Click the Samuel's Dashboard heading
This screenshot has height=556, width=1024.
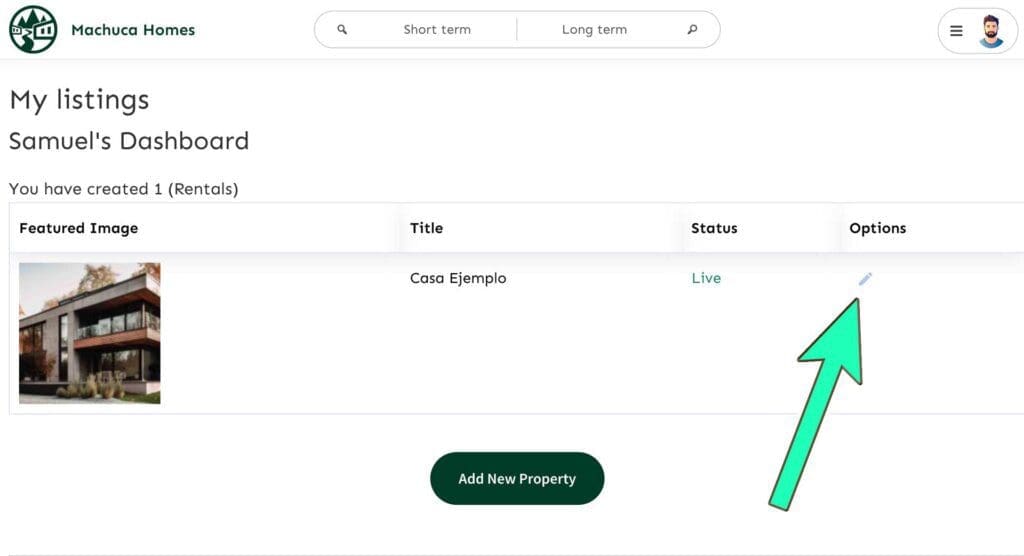pos(129,141)
